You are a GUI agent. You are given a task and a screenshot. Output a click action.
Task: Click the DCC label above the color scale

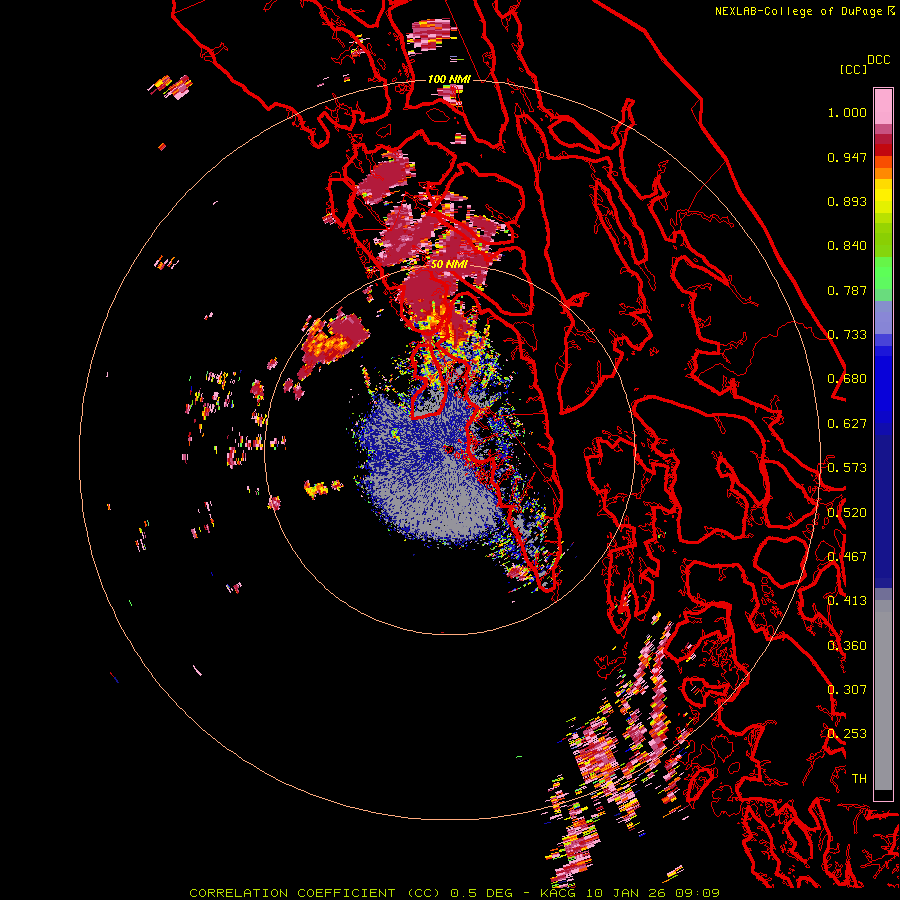pos(879,60)
